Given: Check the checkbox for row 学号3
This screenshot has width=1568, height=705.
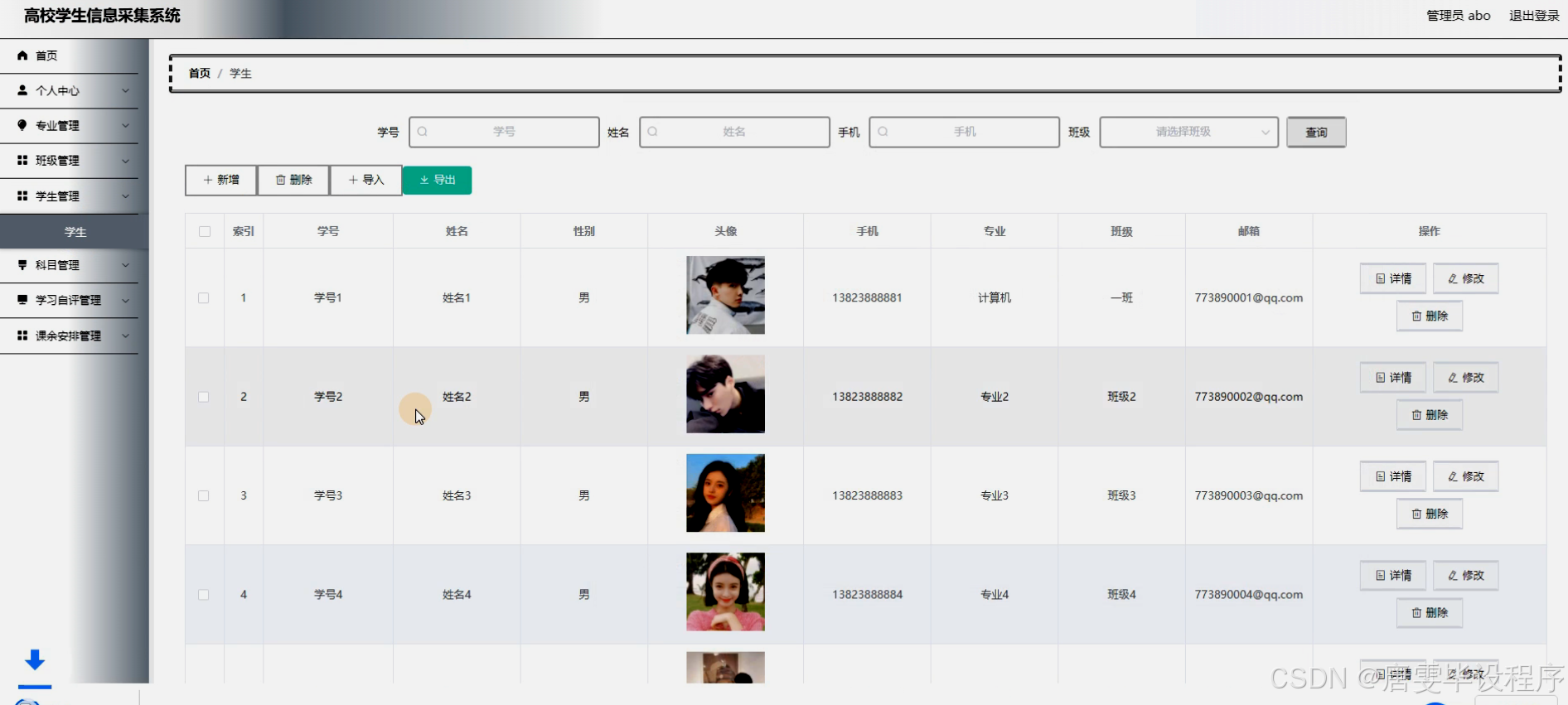Looking at the screenshot, I should (203, 495).
